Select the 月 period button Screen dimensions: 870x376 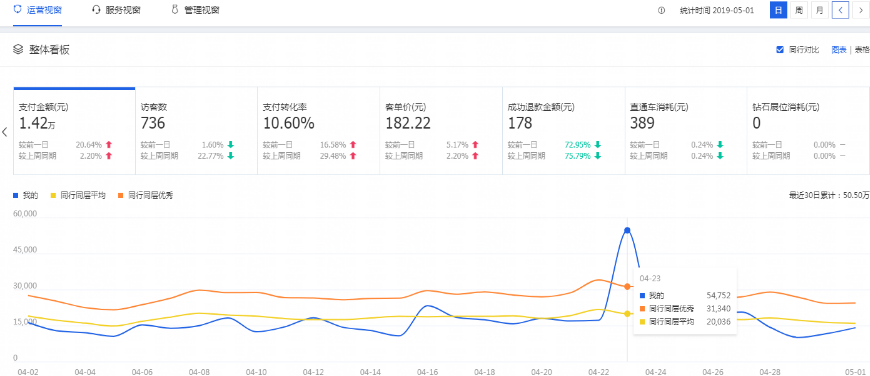point(820,11)
